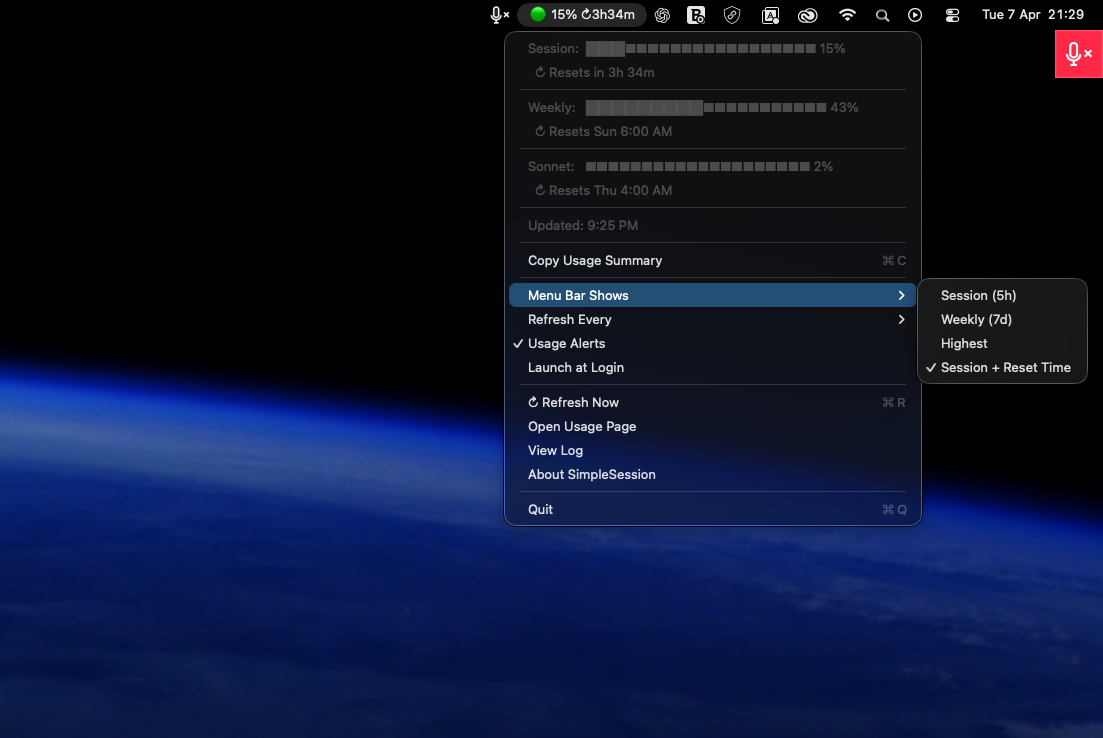Select Highest display option

1002,343
